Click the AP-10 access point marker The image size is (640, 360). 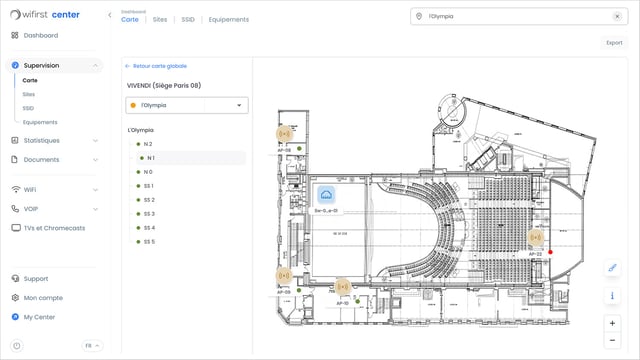[342, 287]
